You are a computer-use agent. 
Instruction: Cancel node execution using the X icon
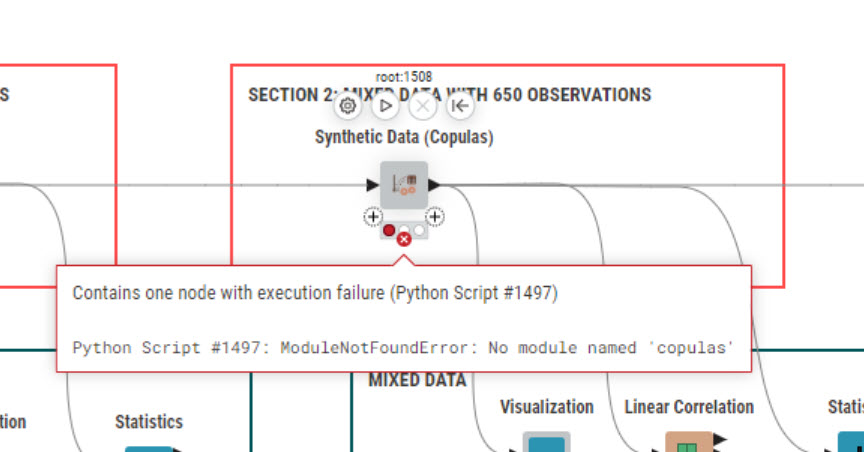pyautogui.click(x=423, y=105)
